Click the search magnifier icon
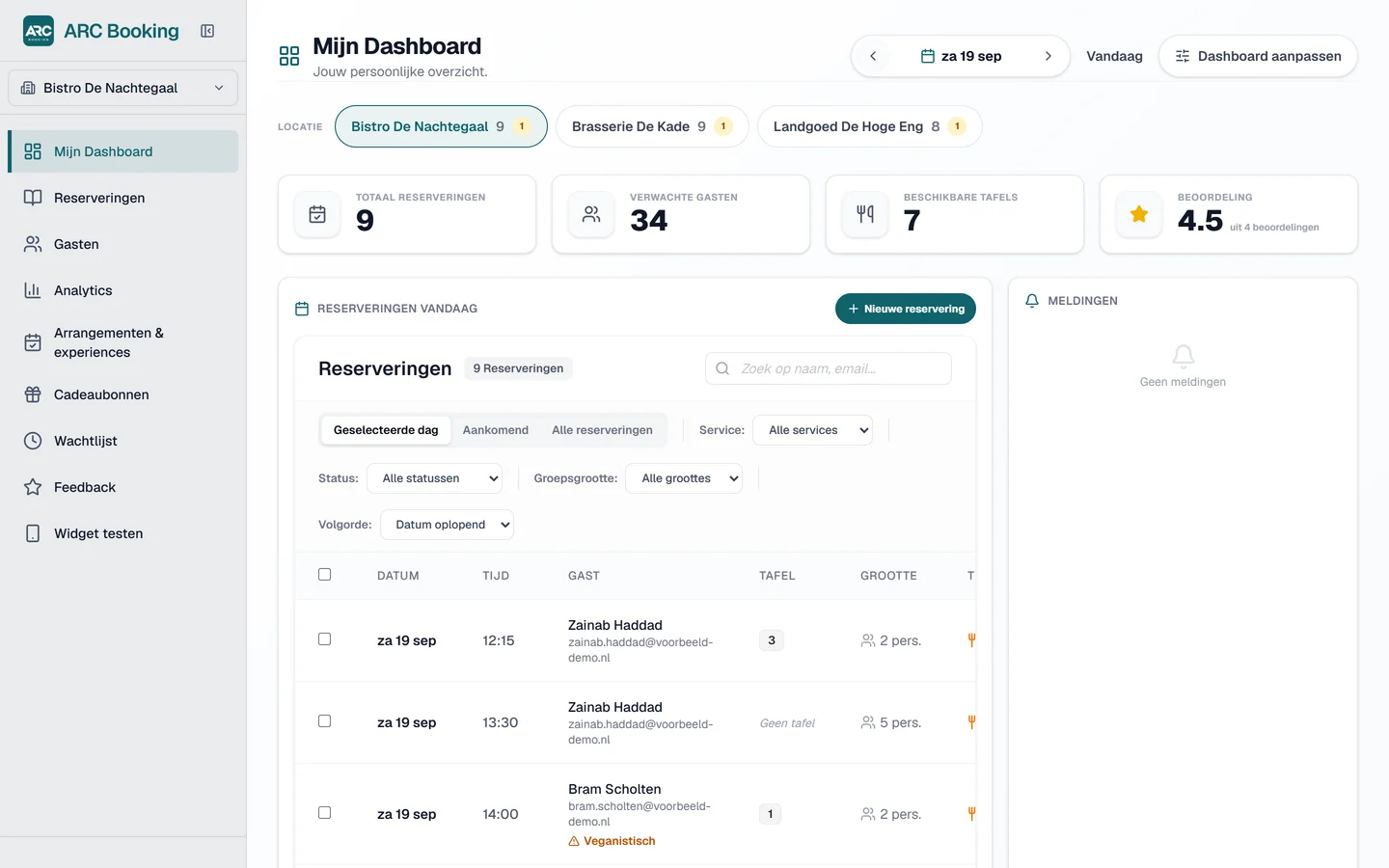1389x868 pixels. 722,368
